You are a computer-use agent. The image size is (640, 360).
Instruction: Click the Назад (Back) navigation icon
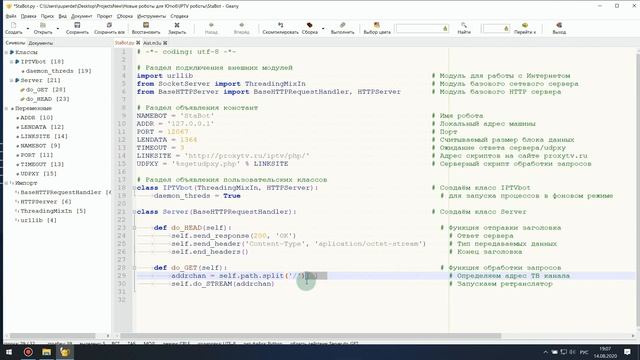click(x=211, y=25)
